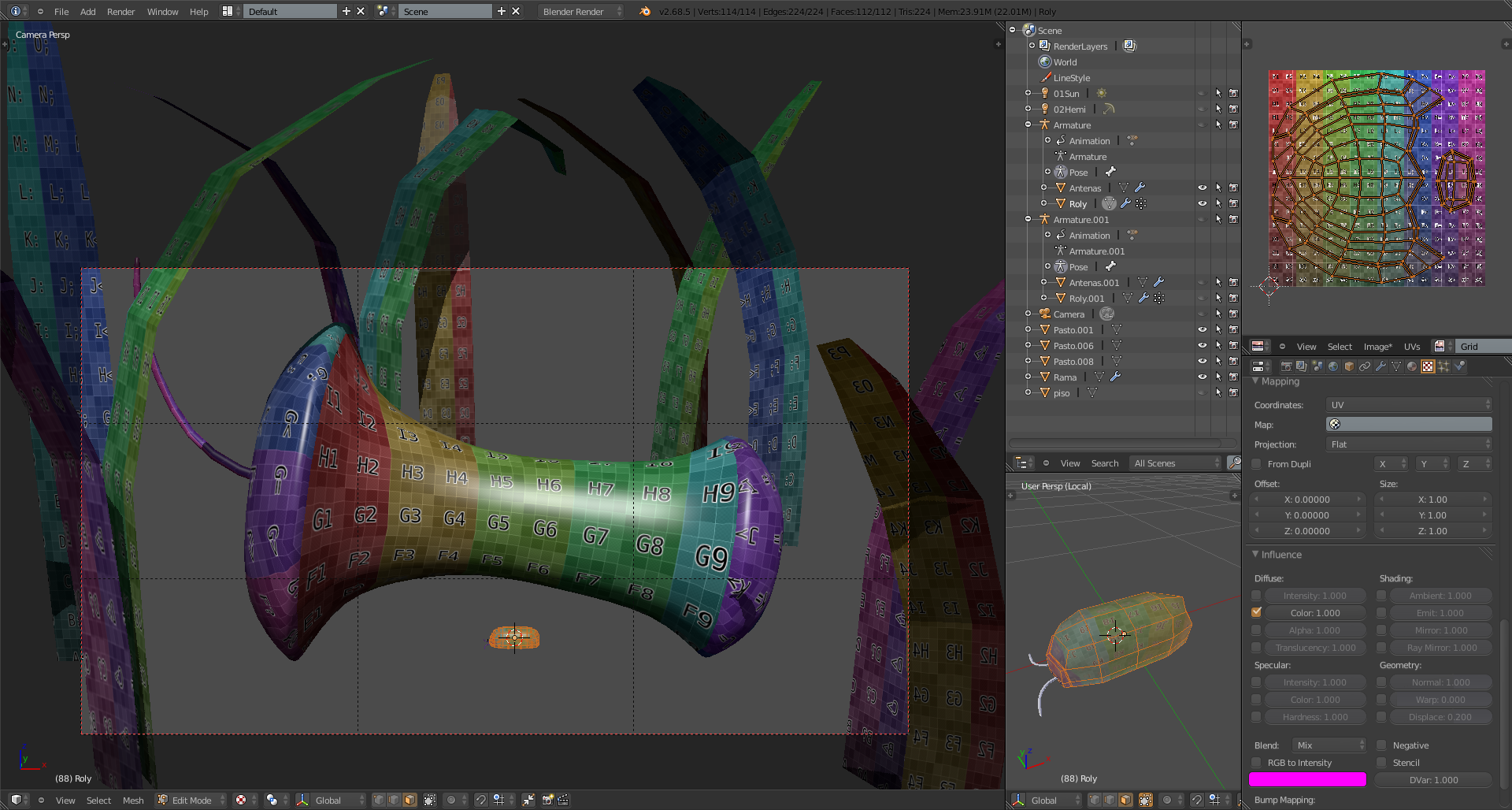Open the Render properties tab camera icon
The width and height of the screenshot is (1512, 810).
(1285, 366)
